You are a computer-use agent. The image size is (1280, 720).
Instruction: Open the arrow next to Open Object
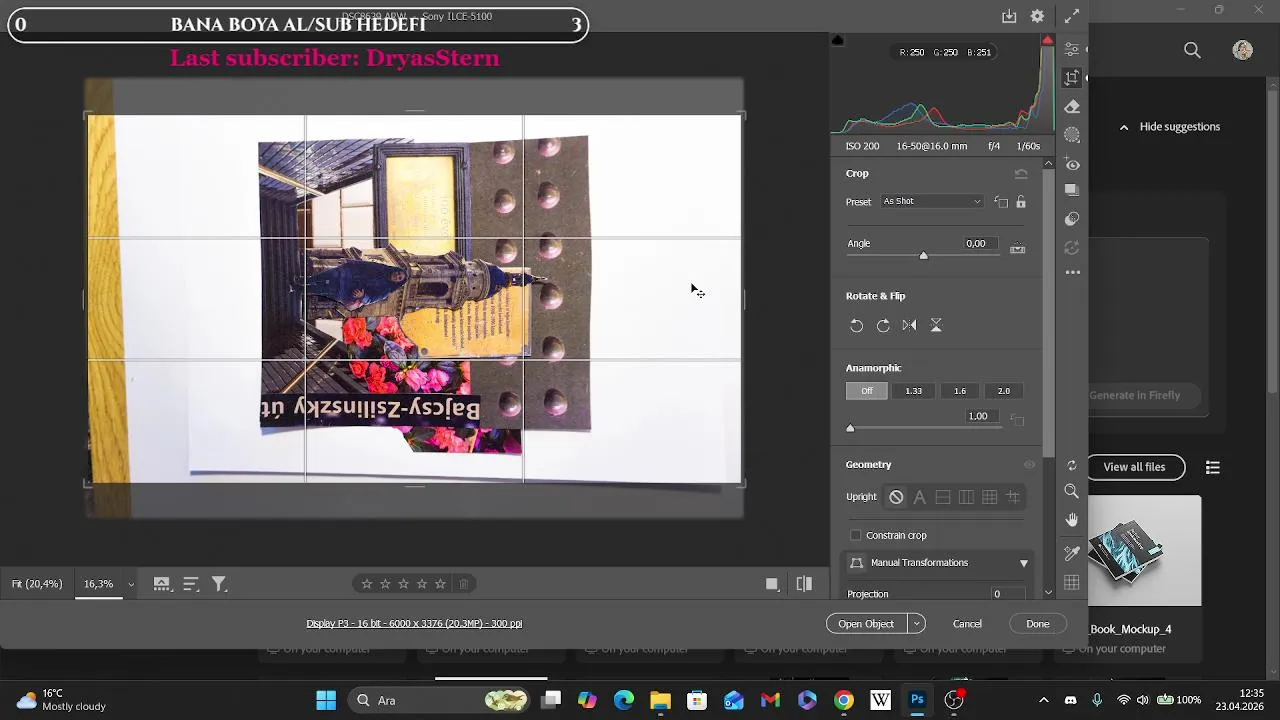(x=916, y=624)
